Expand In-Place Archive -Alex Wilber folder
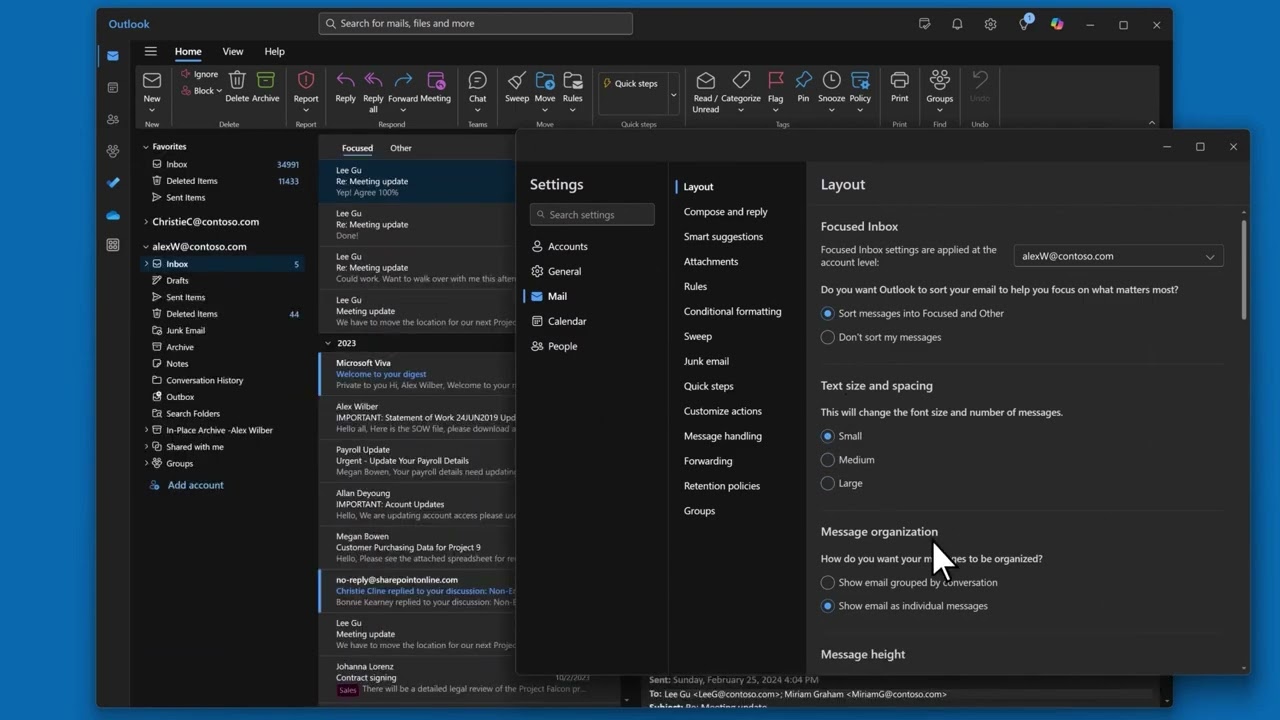Image resolution: width=1280 pixels, height=720 pixels. tap(146, 430)
